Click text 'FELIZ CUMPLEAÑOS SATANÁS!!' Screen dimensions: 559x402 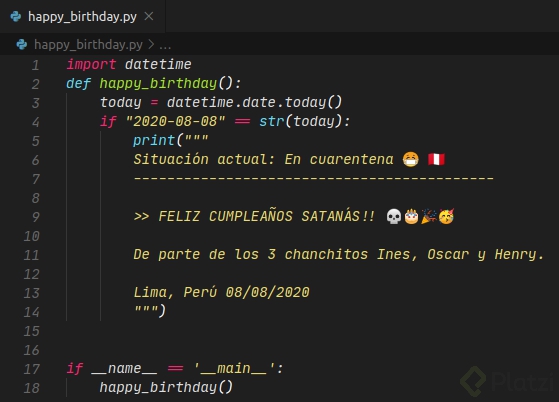pos(267,216)
